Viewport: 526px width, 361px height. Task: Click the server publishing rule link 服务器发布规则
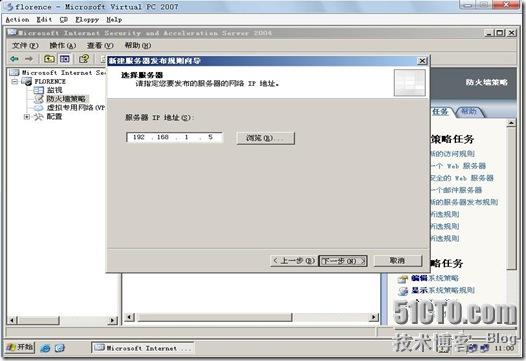point(464,202)
